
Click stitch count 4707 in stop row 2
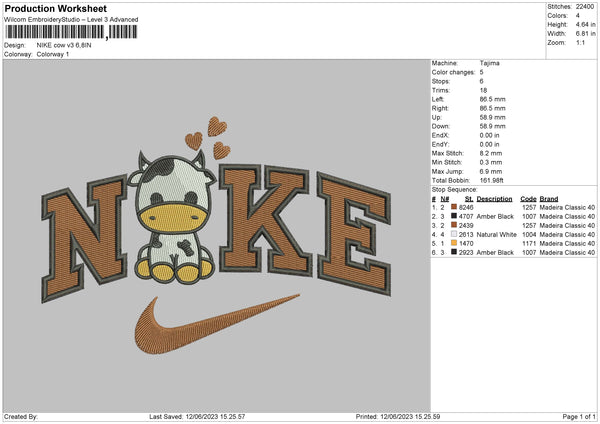point(466,217)
